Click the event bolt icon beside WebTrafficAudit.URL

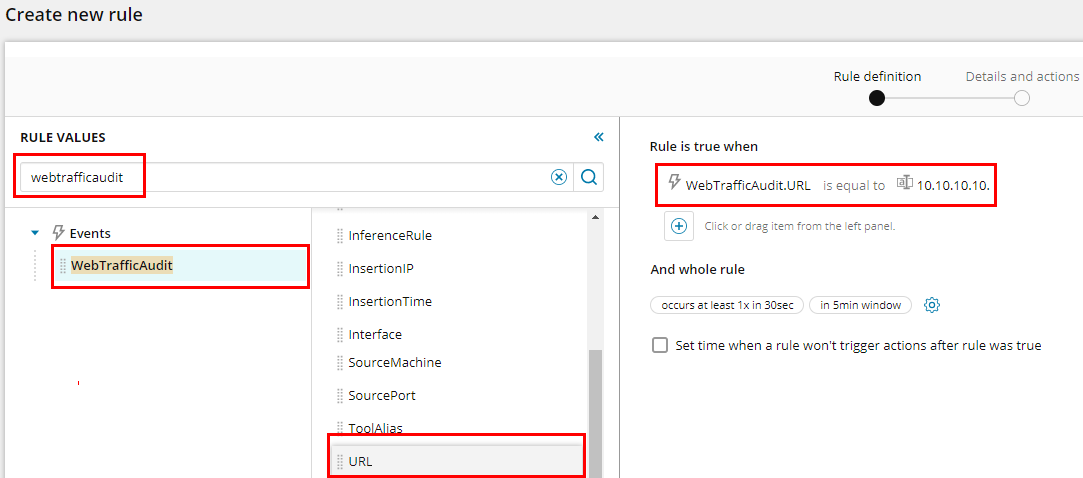[675, 182]
